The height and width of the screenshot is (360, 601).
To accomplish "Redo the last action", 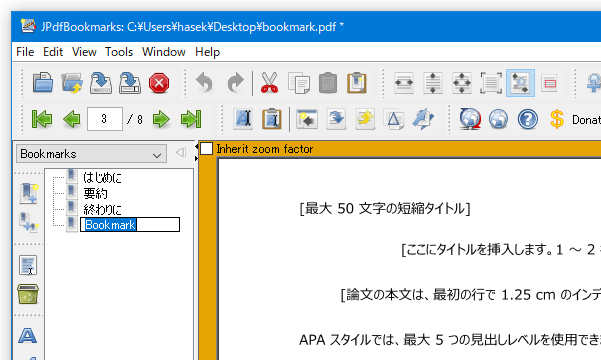I will point(235,83).
